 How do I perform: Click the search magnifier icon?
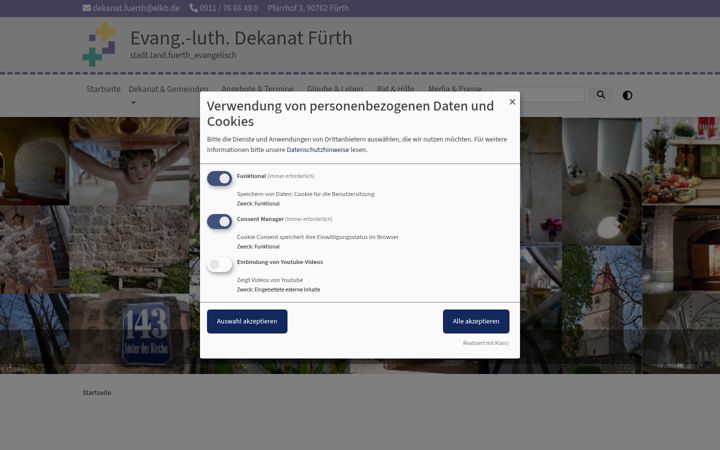click(x=601, y=95)
